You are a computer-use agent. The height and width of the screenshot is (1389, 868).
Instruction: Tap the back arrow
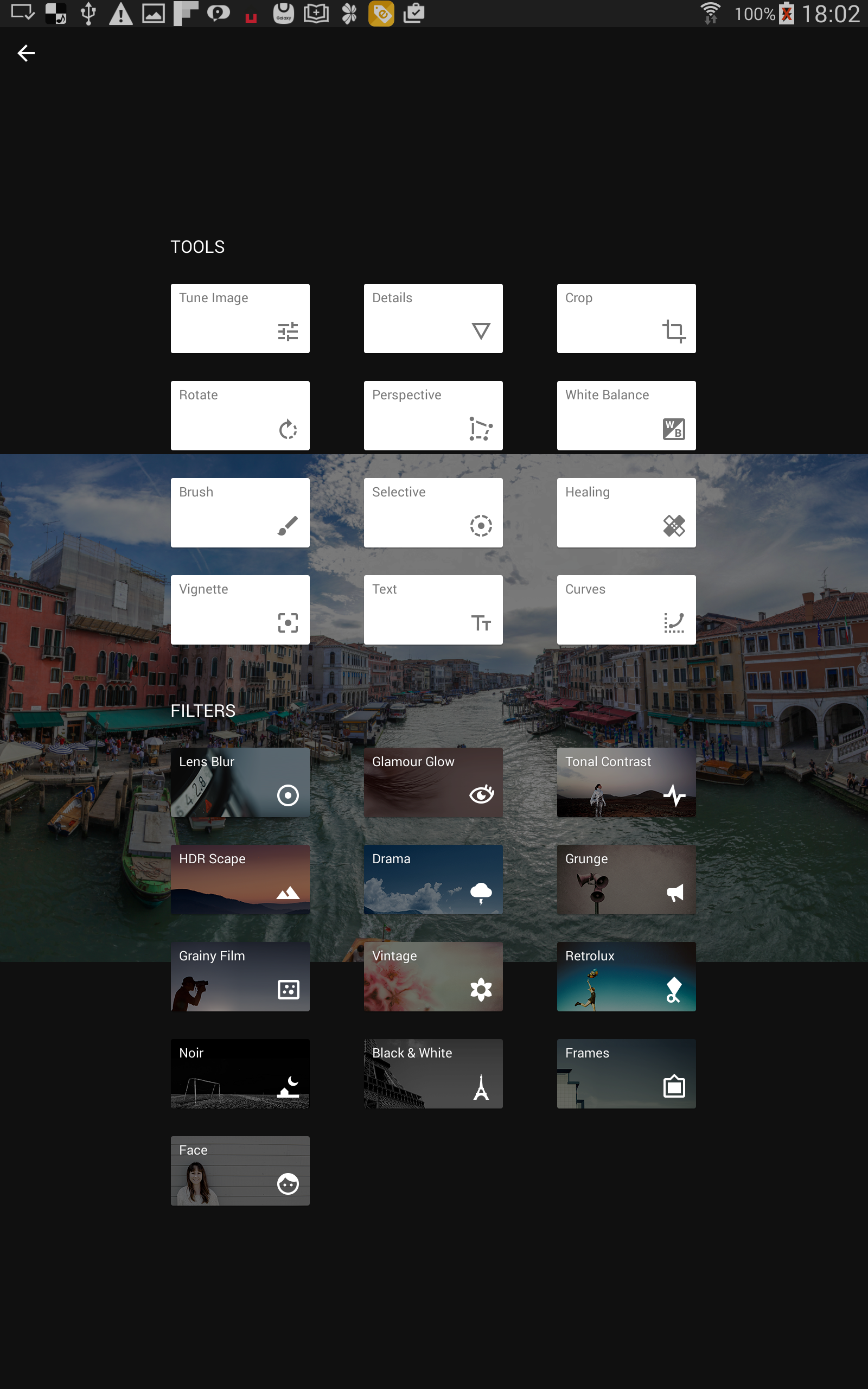click(x=26, y=53)
